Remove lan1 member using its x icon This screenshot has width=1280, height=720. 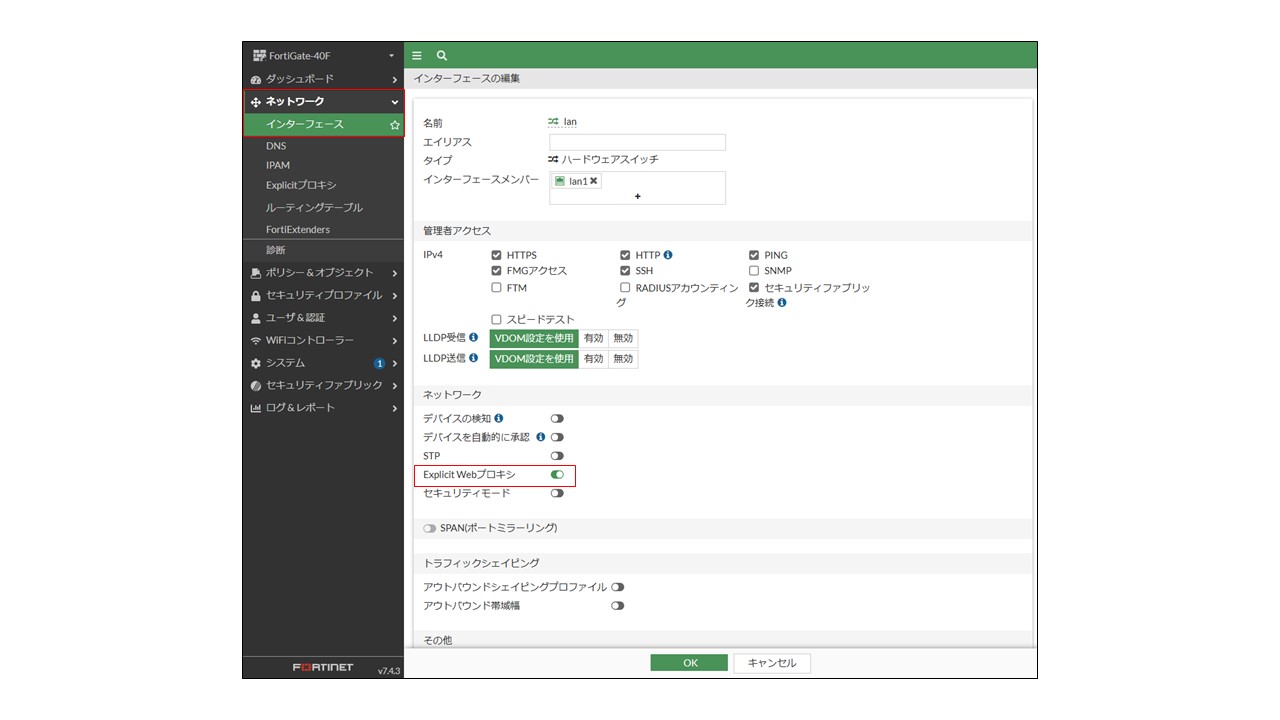pyautogui.click(x=594, y=181)
